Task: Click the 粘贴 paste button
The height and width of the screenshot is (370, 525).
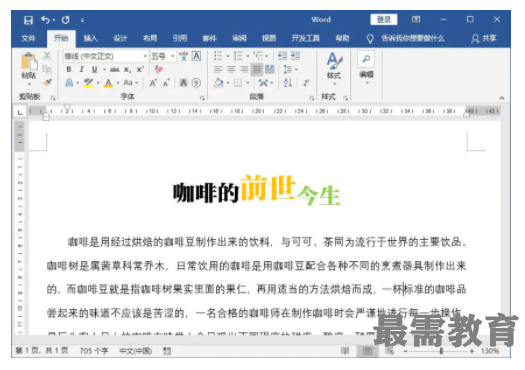Action: click(x=29, y=69)
